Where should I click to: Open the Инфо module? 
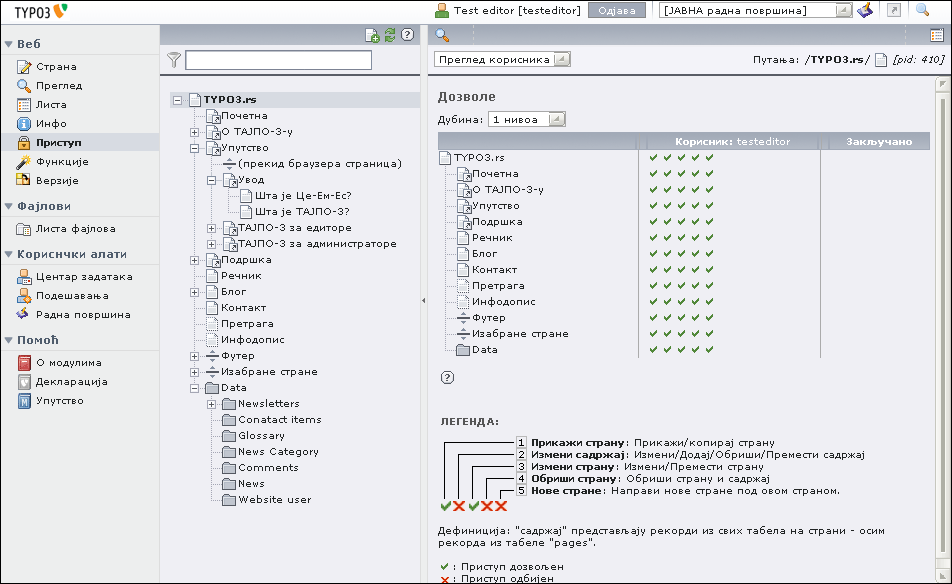coord(51,123)
